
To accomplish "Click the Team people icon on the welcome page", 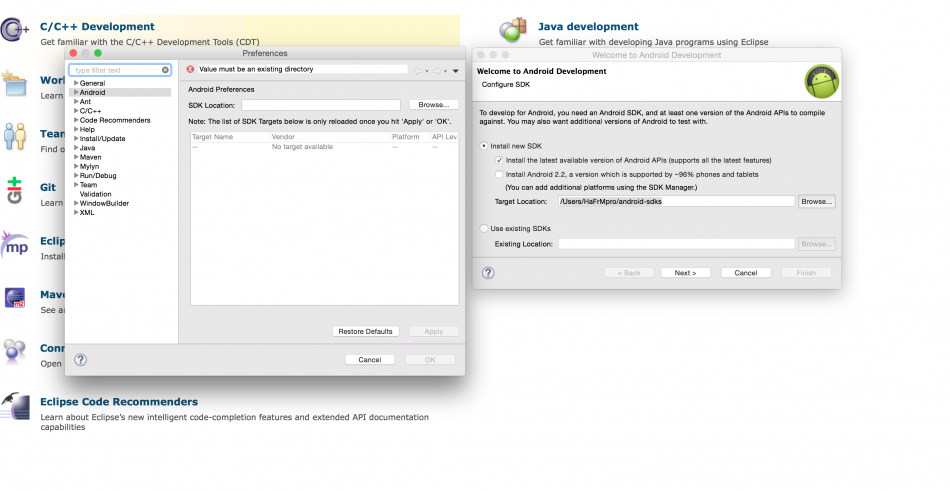I will pos(15,136).
